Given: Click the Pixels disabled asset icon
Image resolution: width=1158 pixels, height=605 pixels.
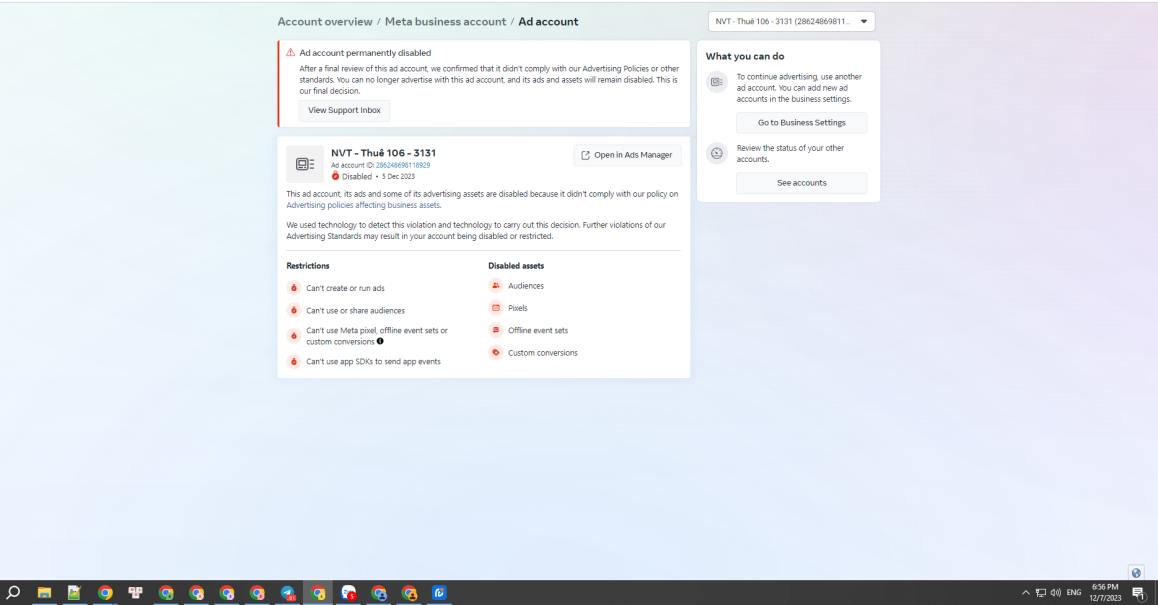Looking at the screenshot, I should [496, 308].
